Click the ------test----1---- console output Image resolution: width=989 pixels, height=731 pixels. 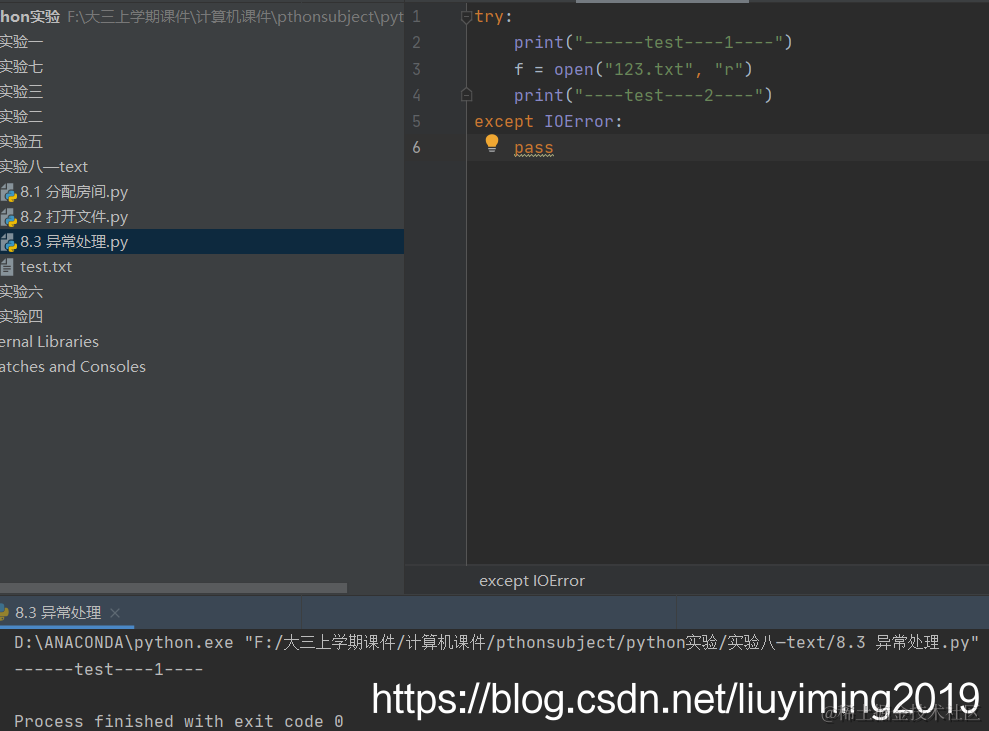click(x=108, y=669)
